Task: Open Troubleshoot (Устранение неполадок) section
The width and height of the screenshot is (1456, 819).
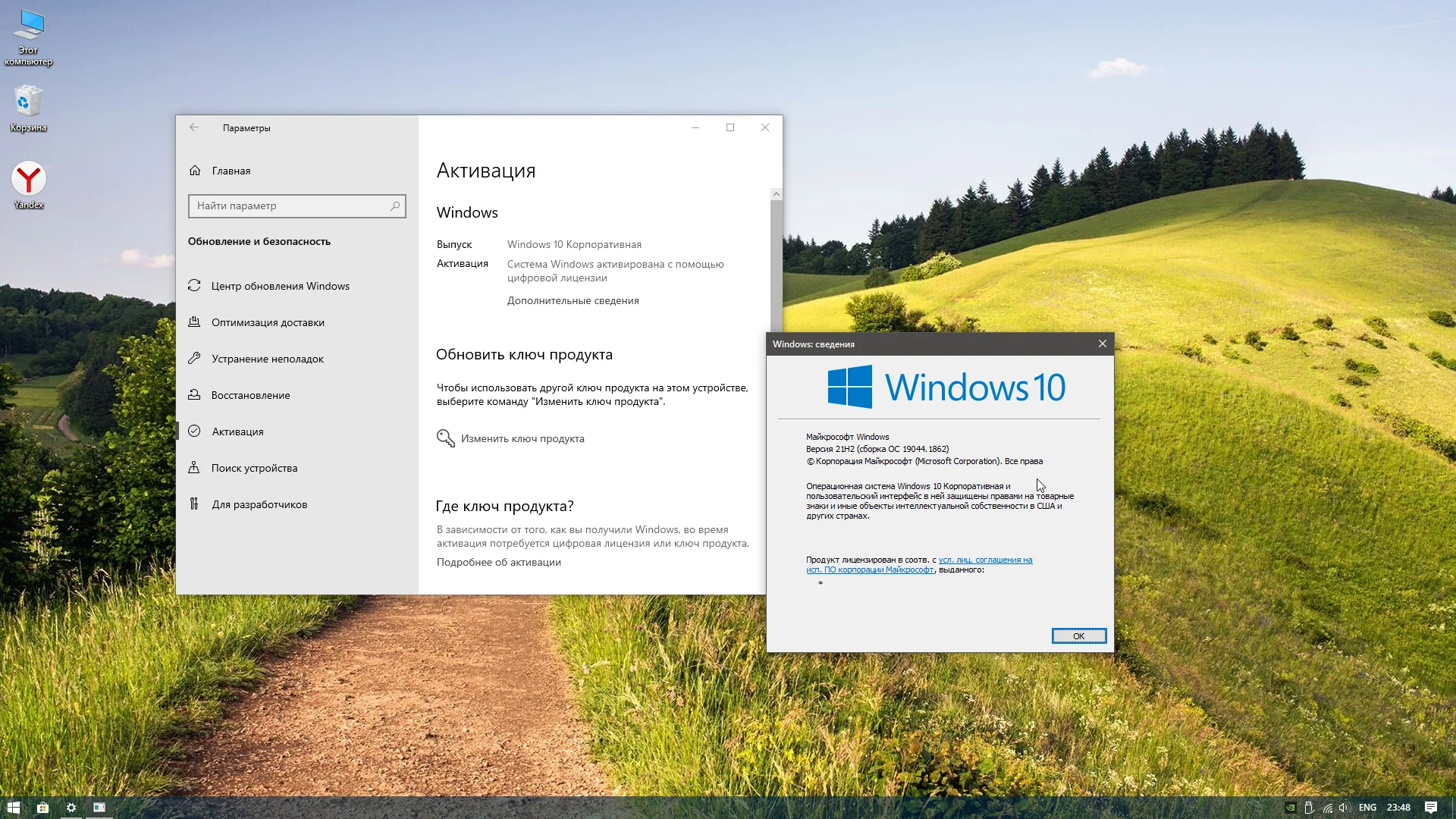Action: tap(267, 359)
